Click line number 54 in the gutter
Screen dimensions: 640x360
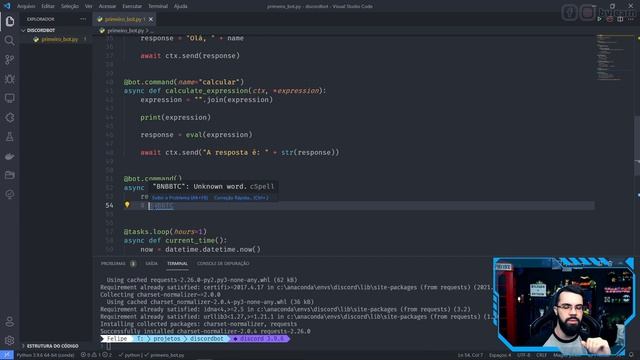click(x=109, y=205)
